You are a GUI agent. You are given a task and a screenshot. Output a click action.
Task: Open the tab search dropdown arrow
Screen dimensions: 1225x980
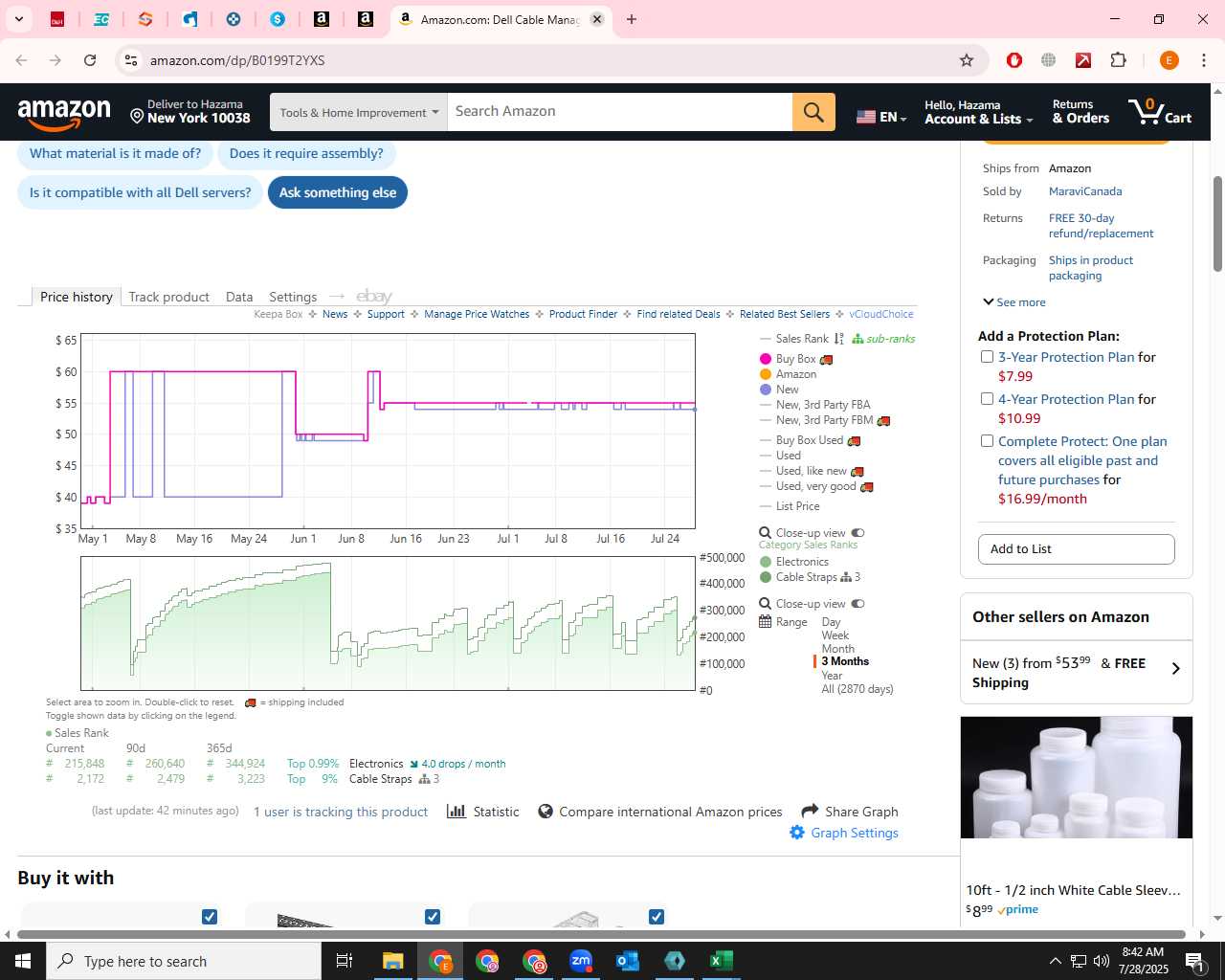tap(18, 19)
